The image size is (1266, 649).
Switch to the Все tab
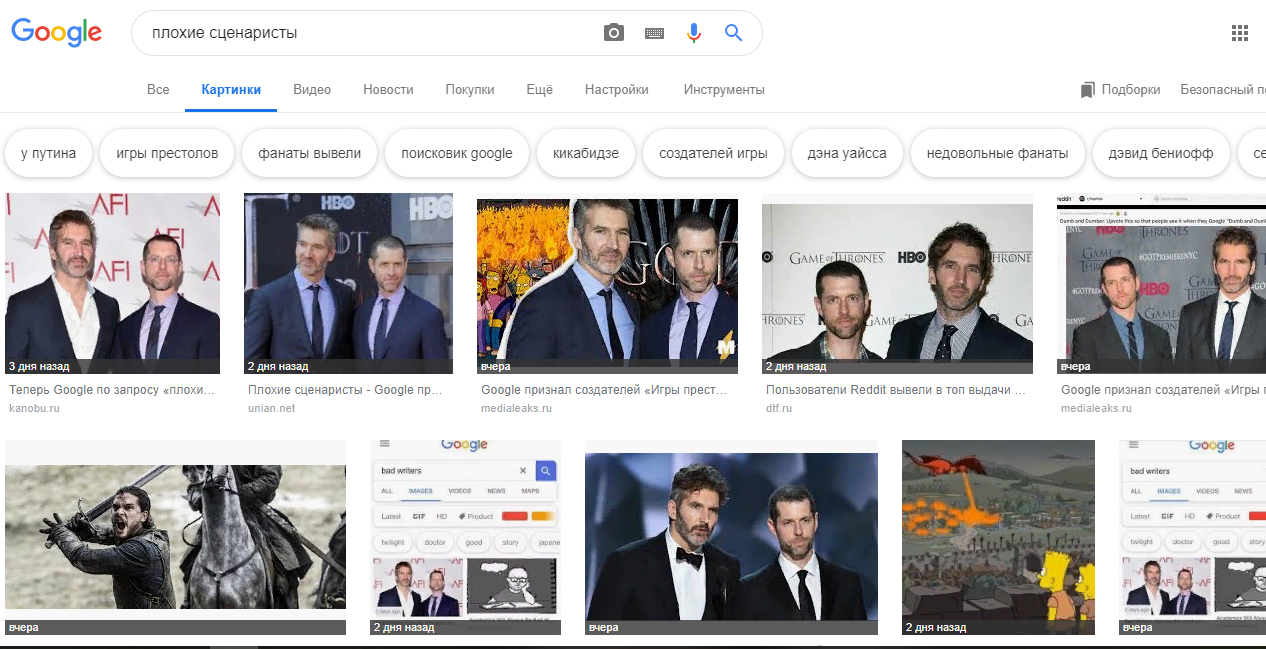pos(158,90)
